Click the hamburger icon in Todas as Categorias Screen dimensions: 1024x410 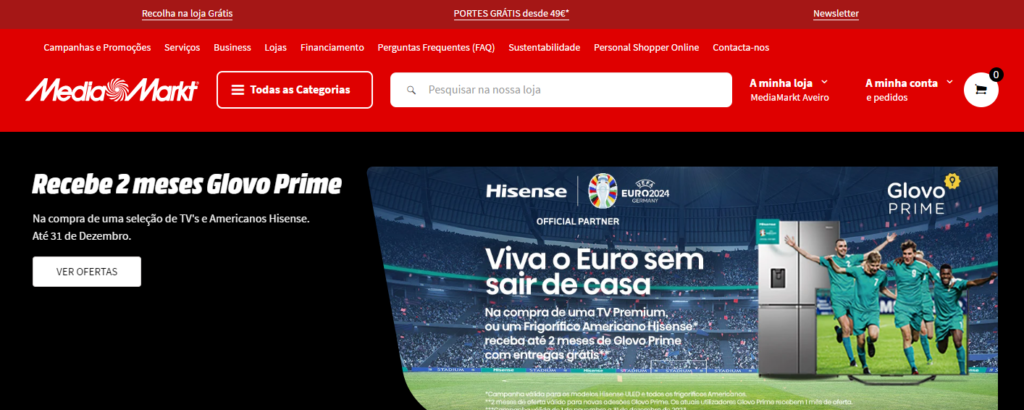coord(238,90)
